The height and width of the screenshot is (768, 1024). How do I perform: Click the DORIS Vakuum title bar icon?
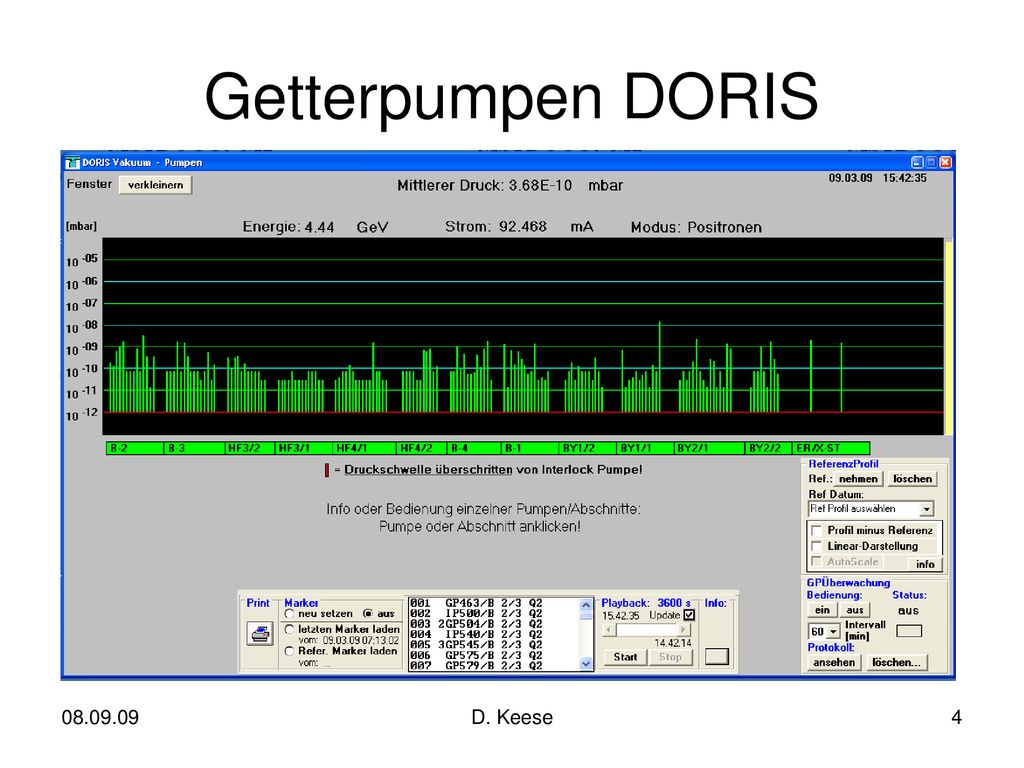click(72, 162)
